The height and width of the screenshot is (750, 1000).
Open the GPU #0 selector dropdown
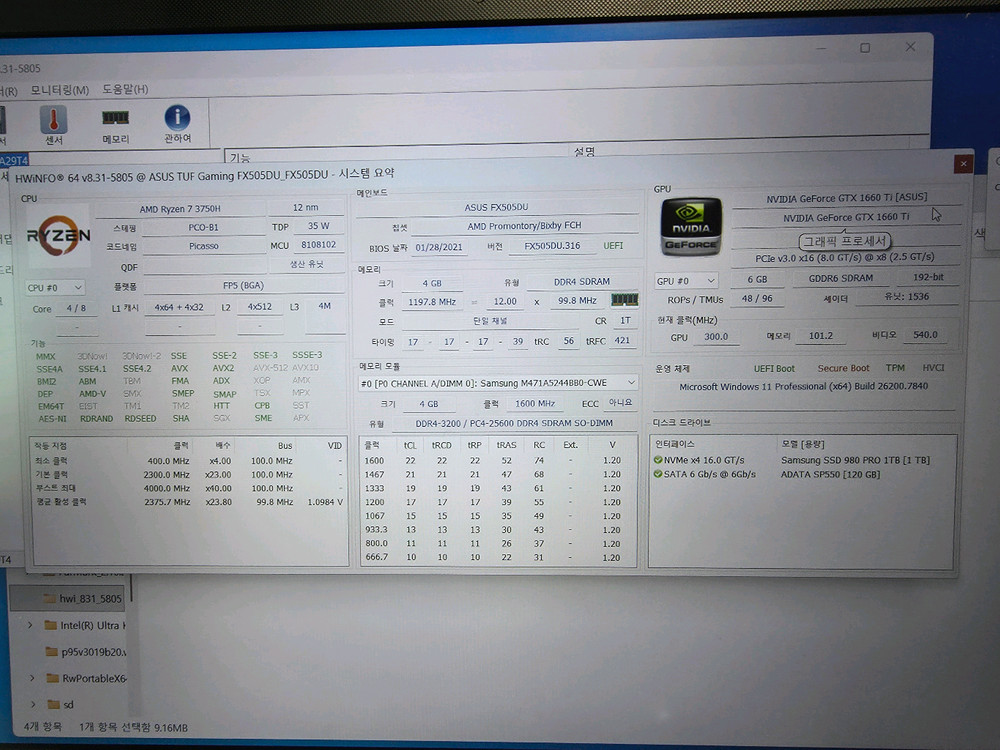(x=686, y=281)
